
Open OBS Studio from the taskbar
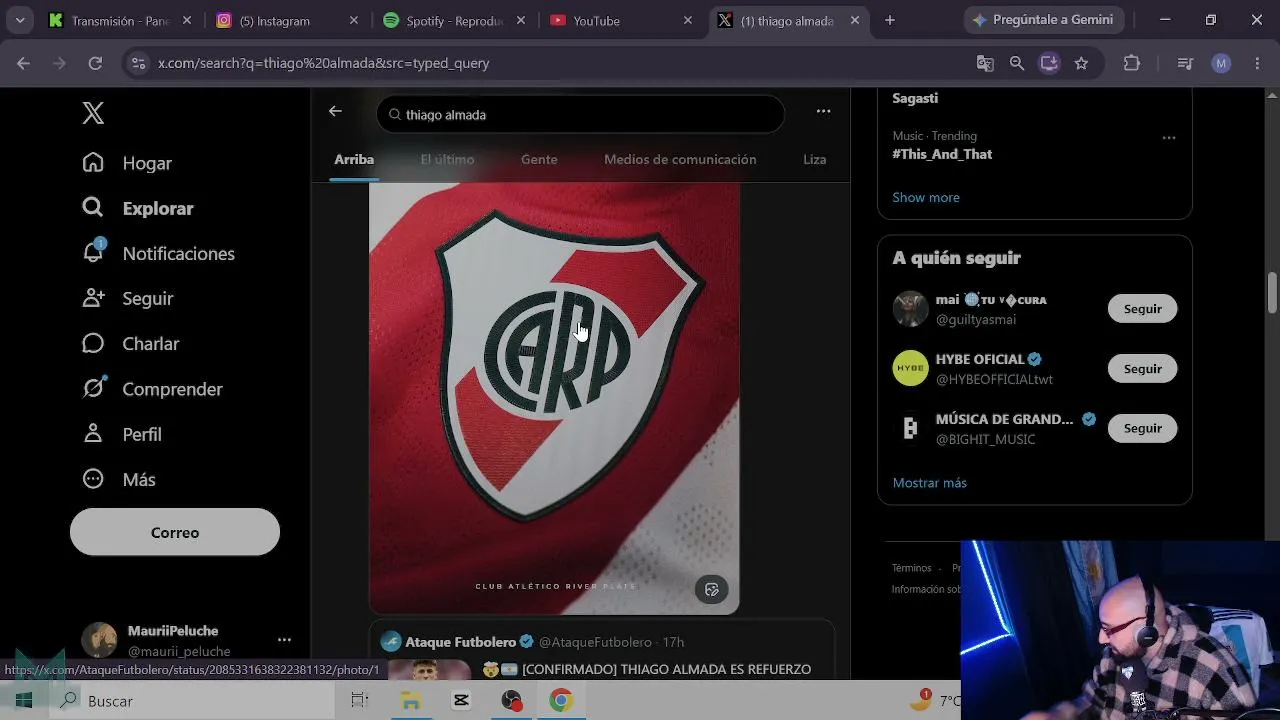coord(511,701)
